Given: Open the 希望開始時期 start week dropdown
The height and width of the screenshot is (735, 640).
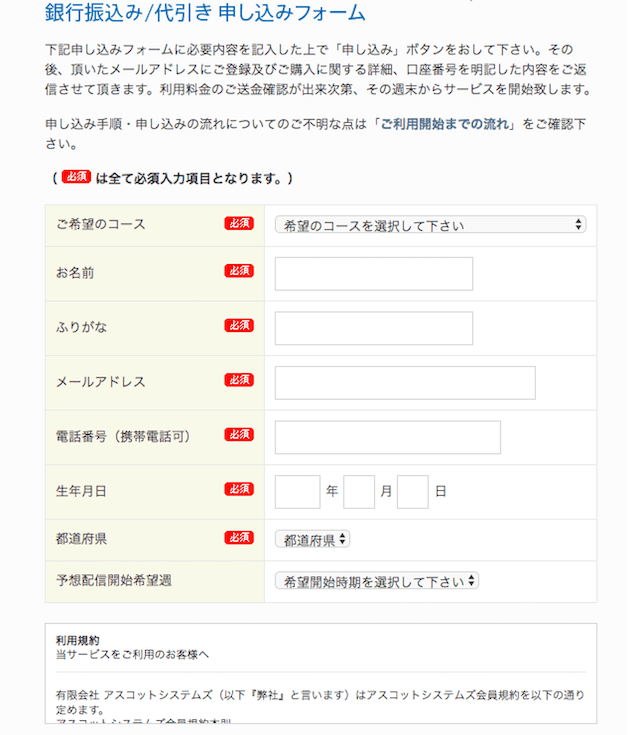Looking at the screenshot, I should click(x=376, y=581).
